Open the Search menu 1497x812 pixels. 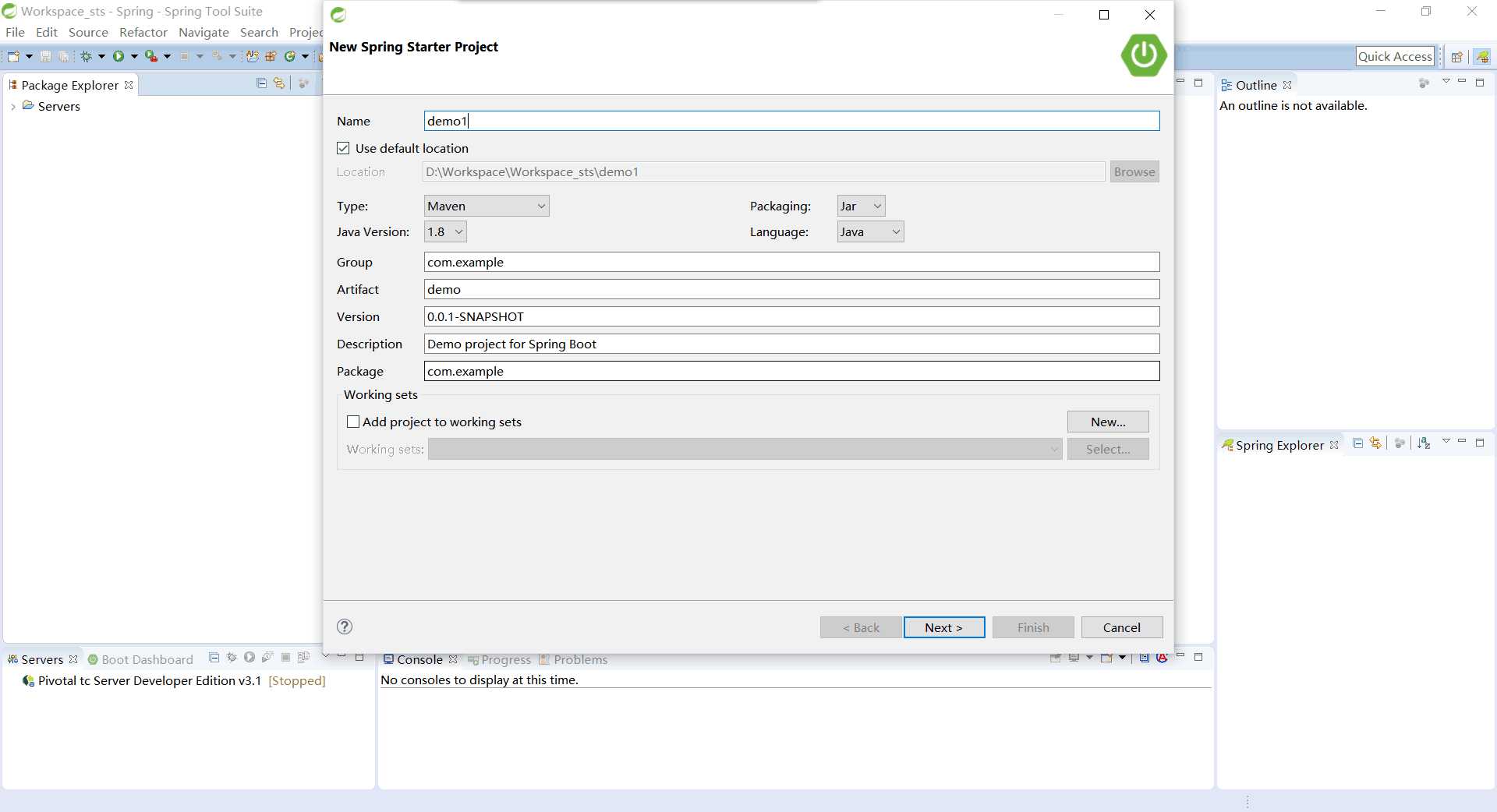click(x=259, y=32)
